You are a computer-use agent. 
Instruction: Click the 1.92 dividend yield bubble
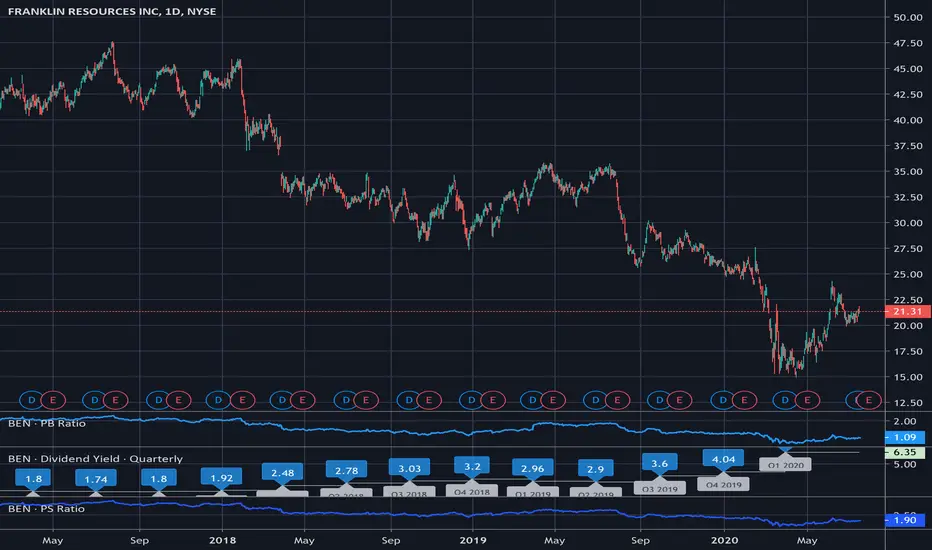[x=221, y=477]
